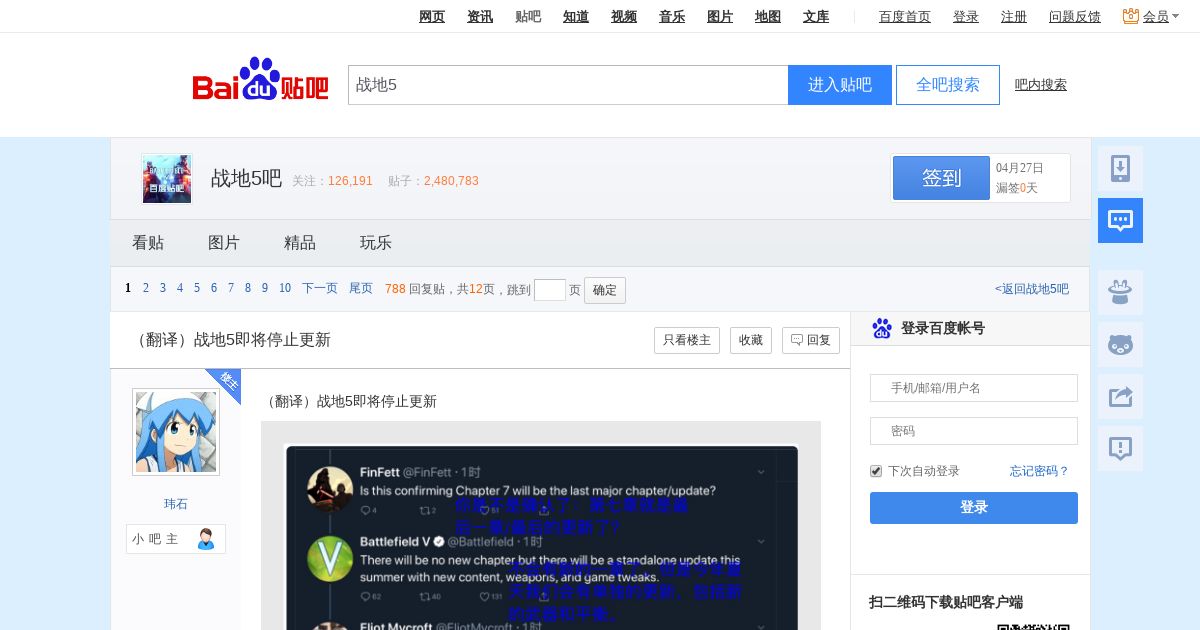Click the magic hat sidebar icon
Screen dimensions: 1200x630
(x=1120, y=293)
